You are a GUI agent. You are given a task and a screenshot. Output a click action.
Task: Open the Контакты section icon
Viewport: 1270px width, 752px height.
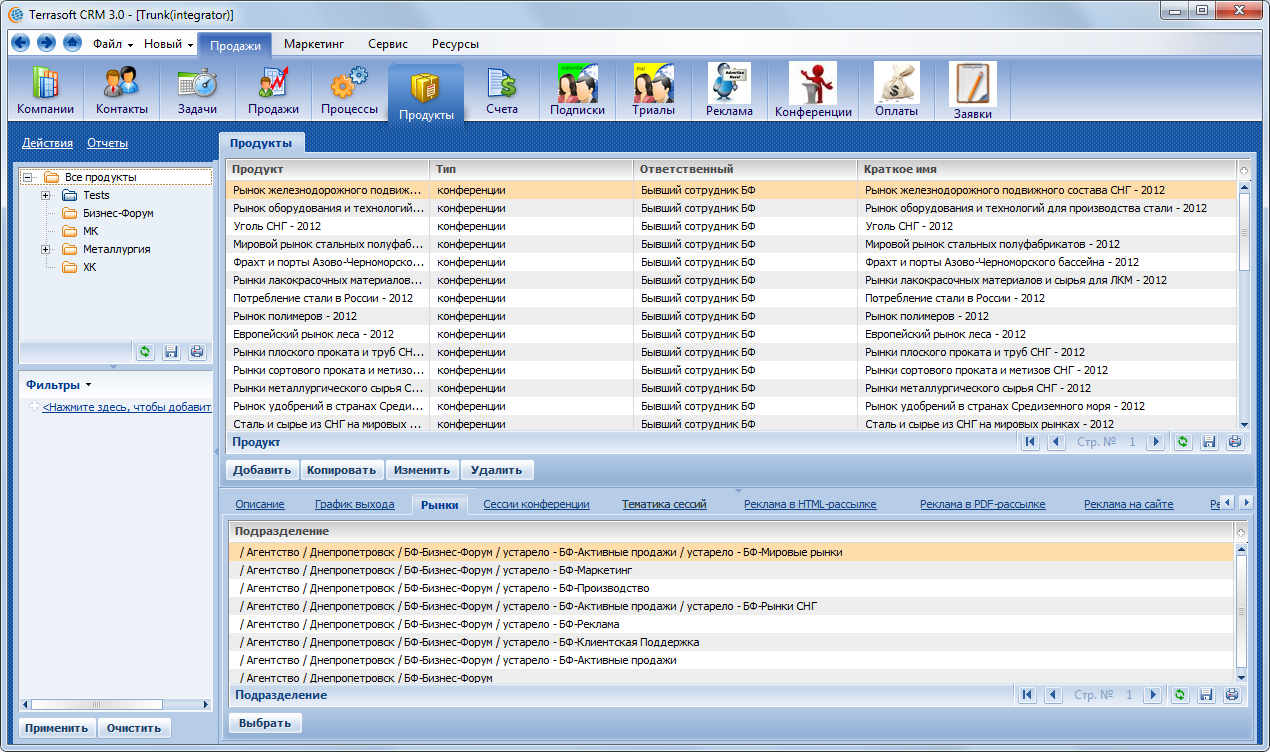[x=122, y=92]
